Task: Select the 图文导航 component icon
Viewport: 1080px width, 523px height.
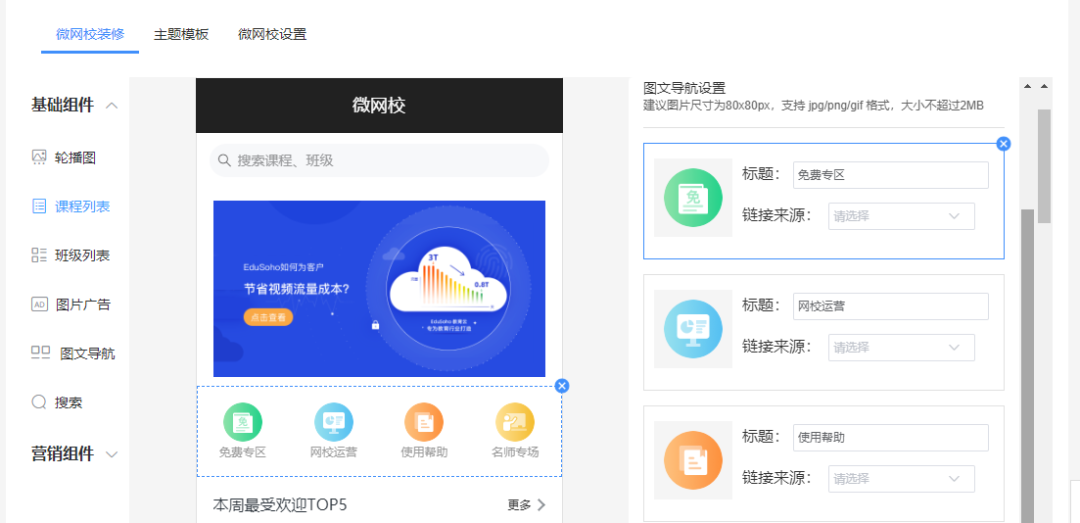Action: click(41, 353)
